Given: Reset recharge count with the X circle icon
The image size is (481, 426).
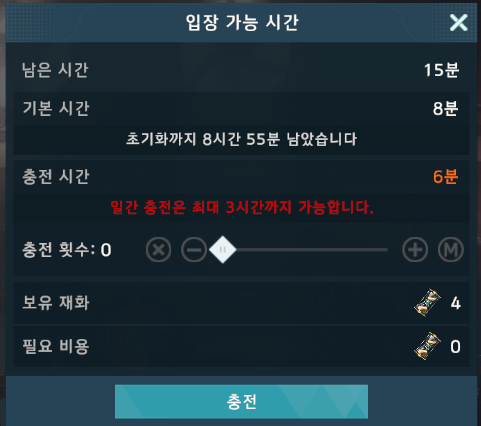Looking at the screenshot, I should (158, 250).
